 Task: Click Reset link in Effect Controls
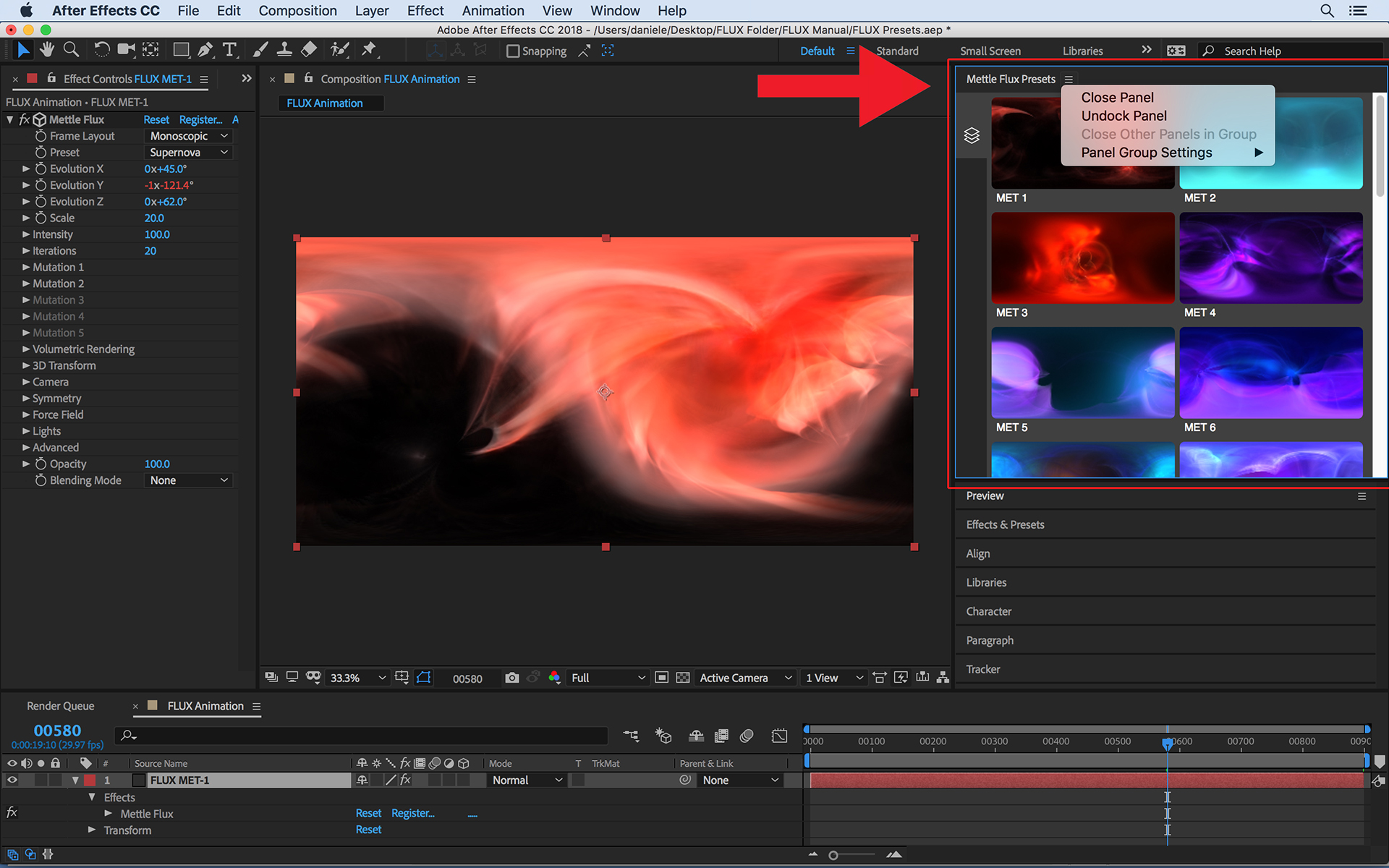(156, 119)
